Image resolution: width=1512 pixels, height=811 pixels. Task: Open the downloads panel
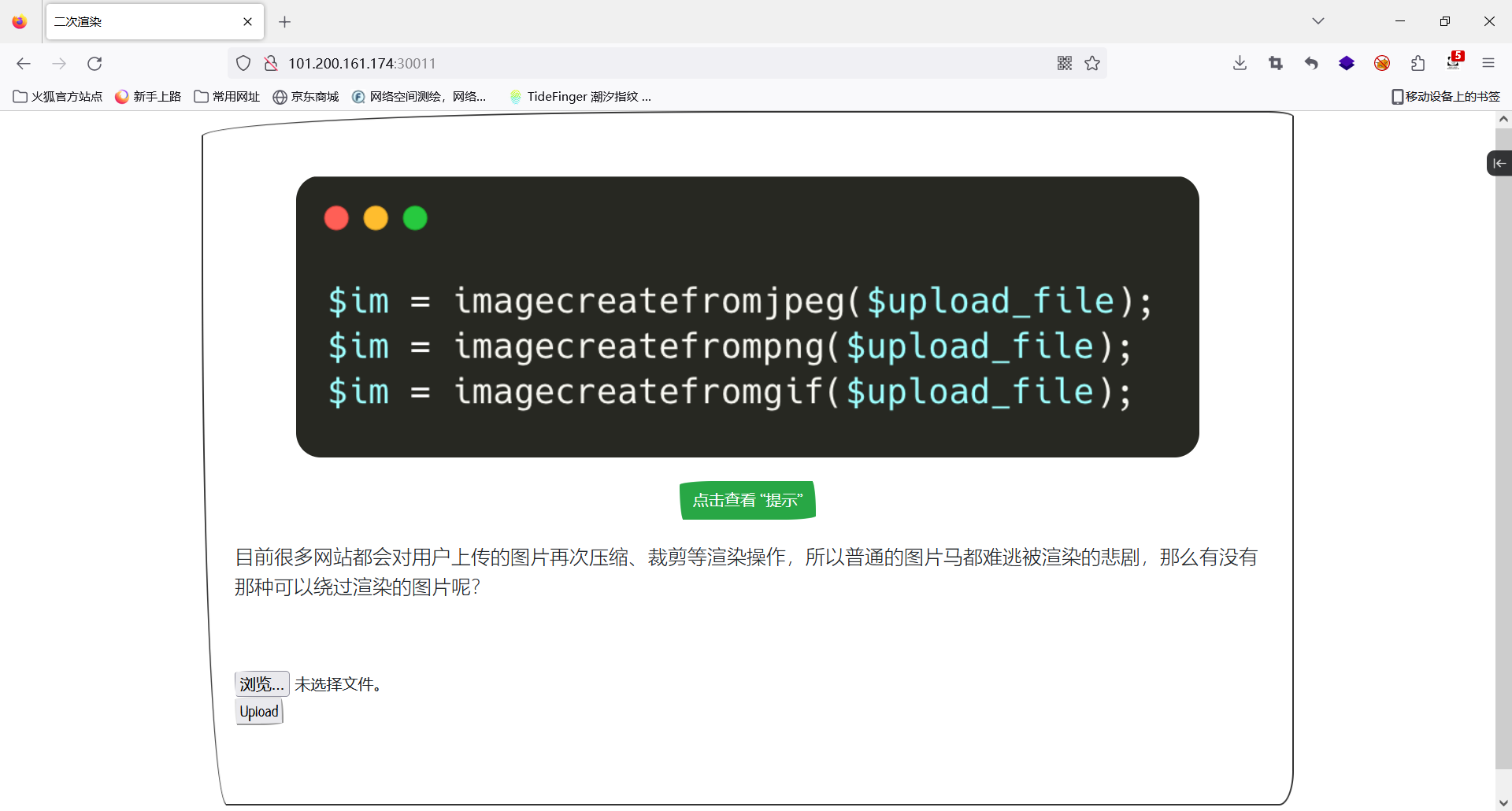1240,63
